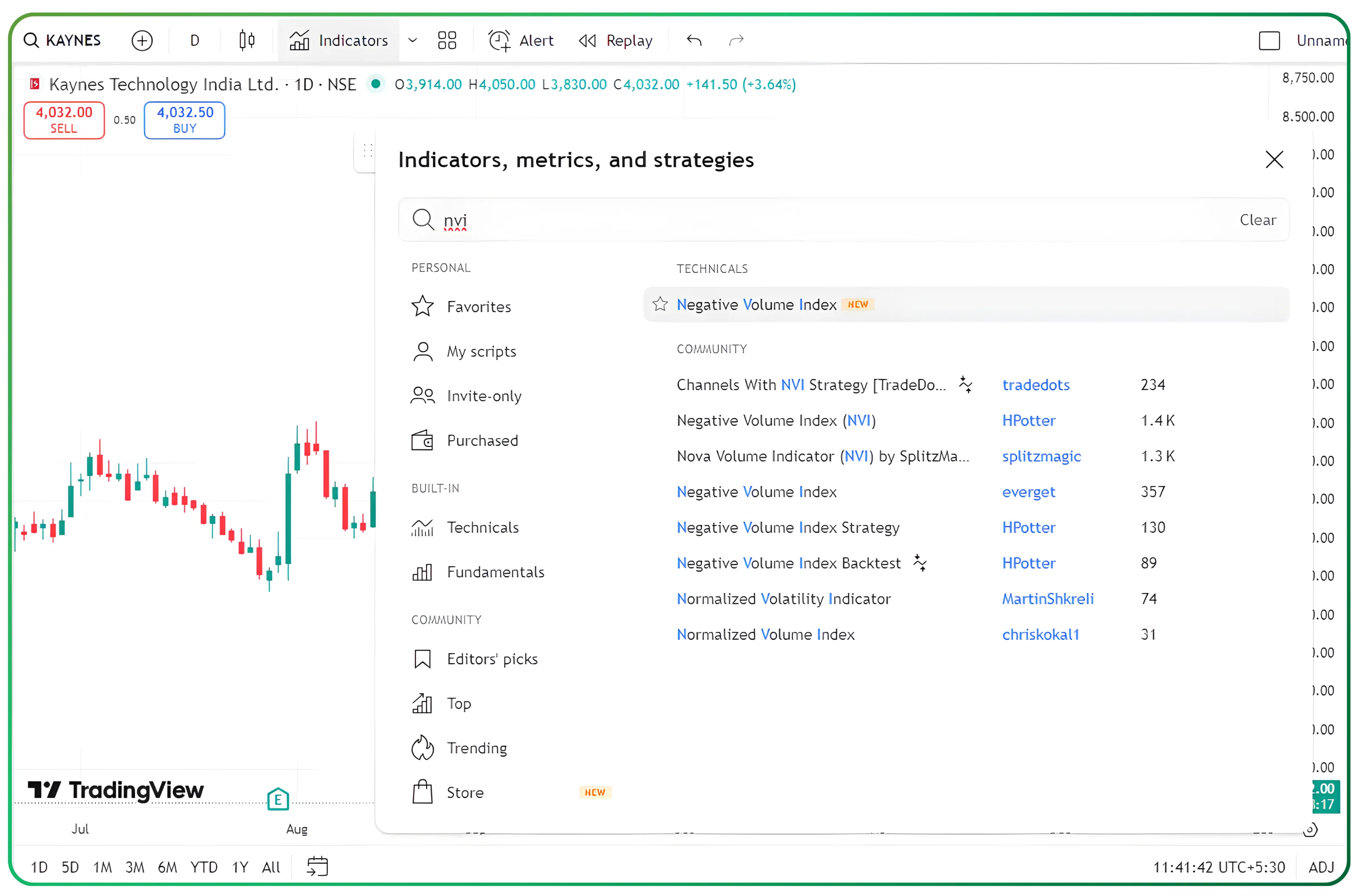This screenshot has width=1363, height=896.
Task: Open HPotter's author profile link
Action: coord(1029,420)
